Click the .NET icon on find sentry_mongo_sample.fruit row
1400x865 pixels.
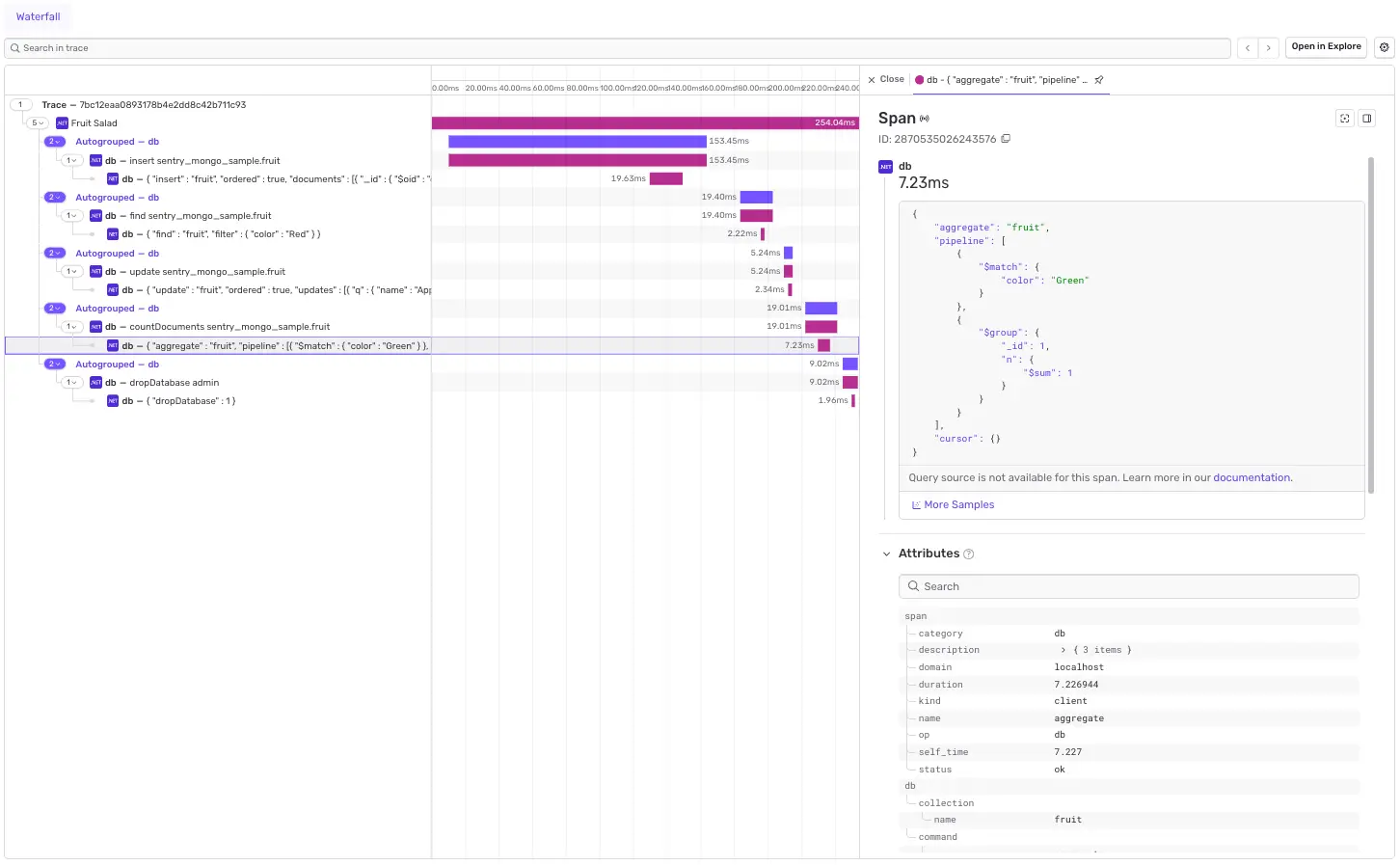pyautogui.click(x=95, y=216)
